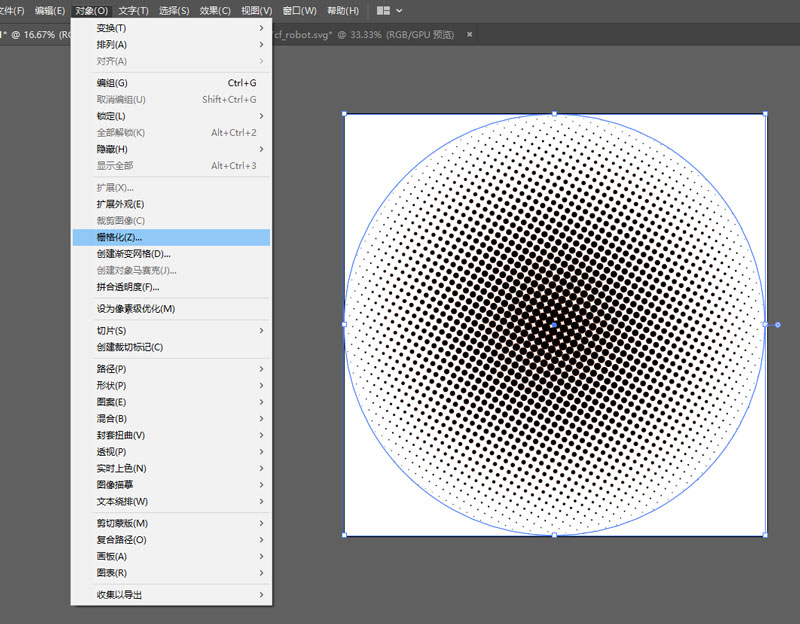Expand the 形状(P) submenu
Viewport: 800px width, 624px height.
tap(171, 385)
